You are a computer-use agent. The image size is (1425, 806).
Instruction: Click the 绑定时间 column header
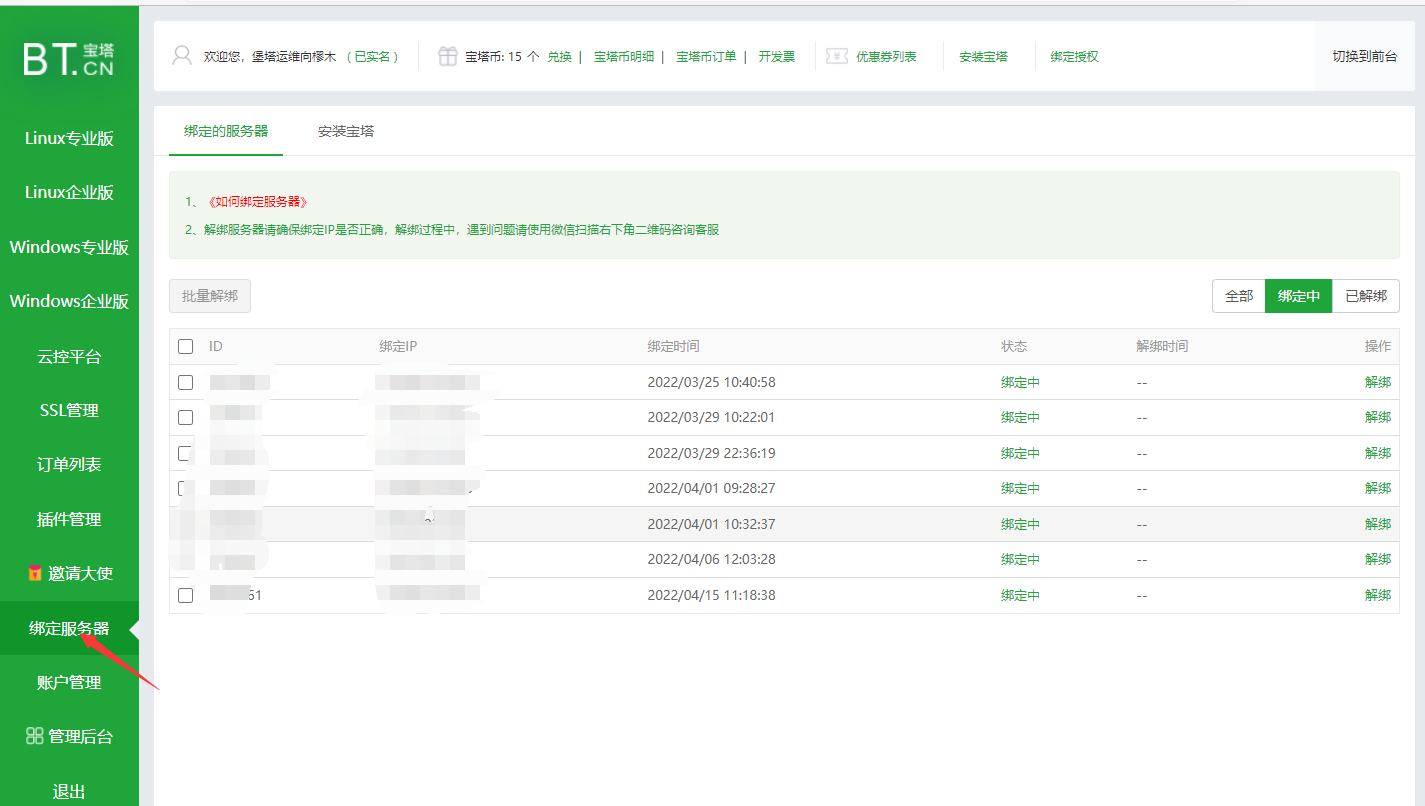point(673,347)
